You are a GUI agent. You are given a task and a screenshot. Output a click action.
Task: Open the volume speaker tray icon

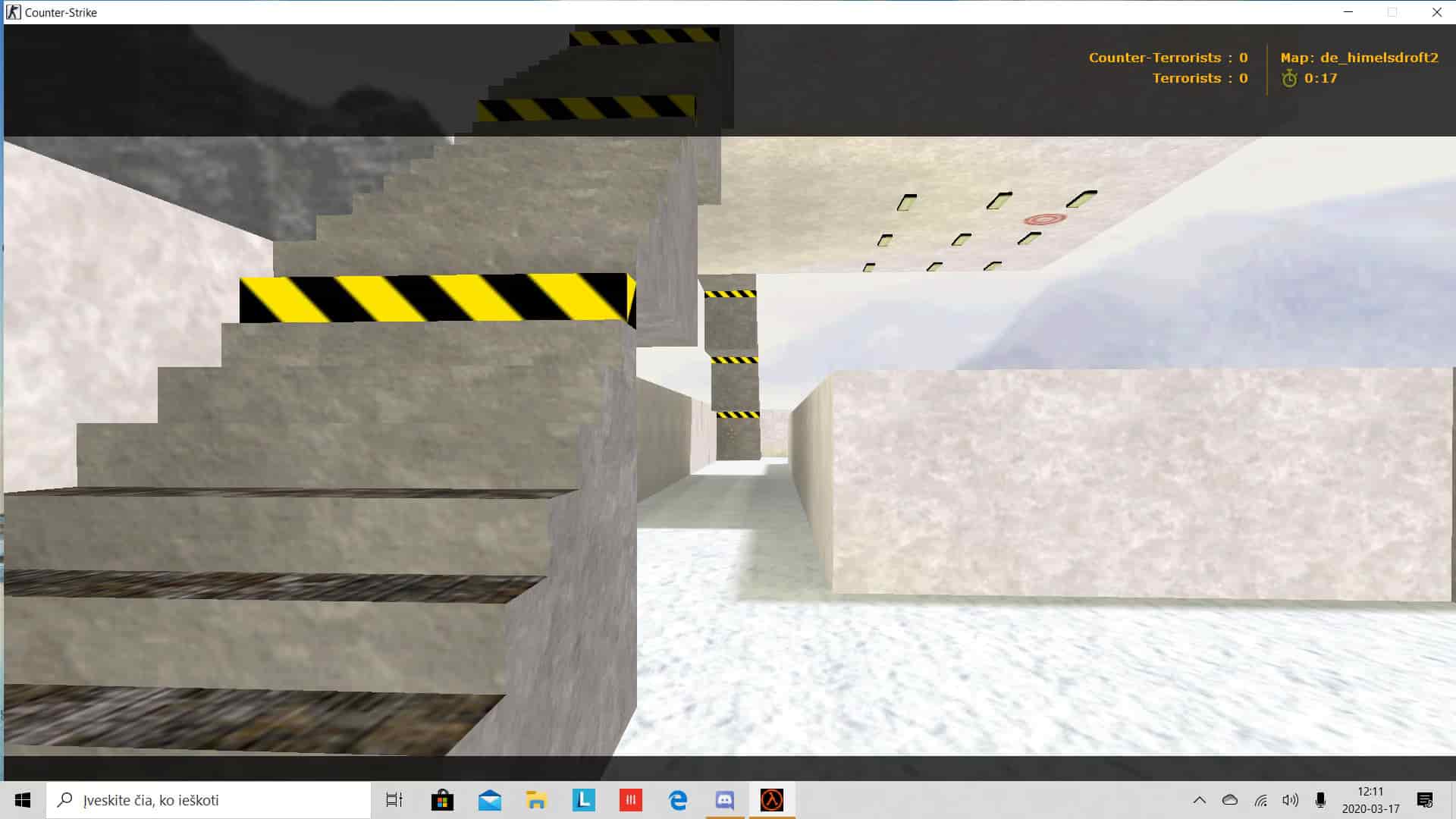pos(1290,800)
